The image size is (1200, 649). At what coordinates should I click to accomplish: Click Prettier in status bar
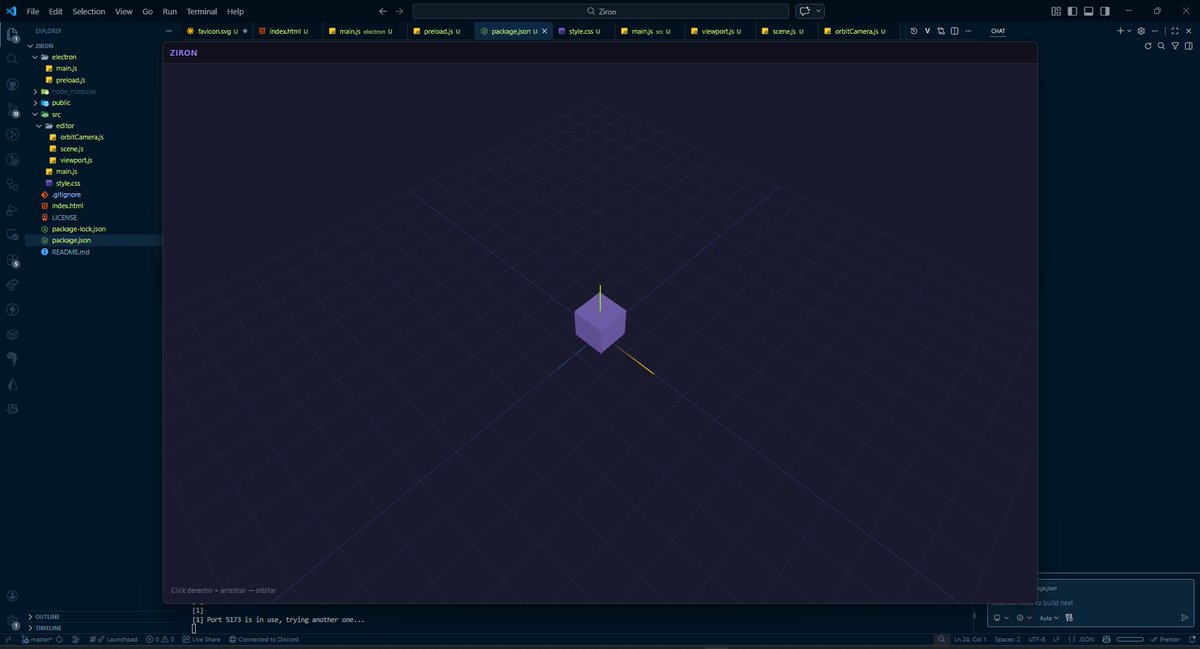point(1164,639)
